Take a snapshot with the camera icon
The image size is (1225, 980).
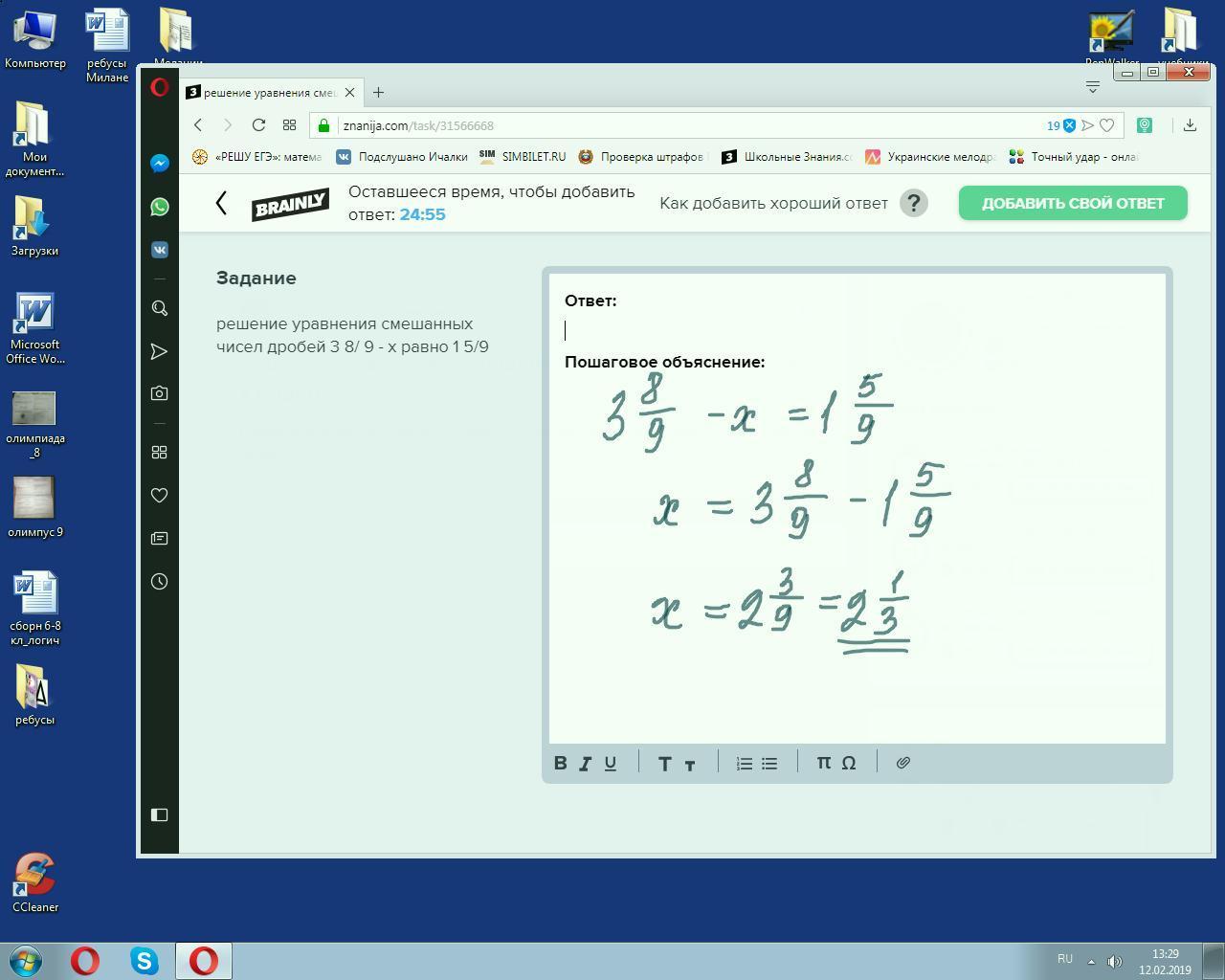[160, 393]
